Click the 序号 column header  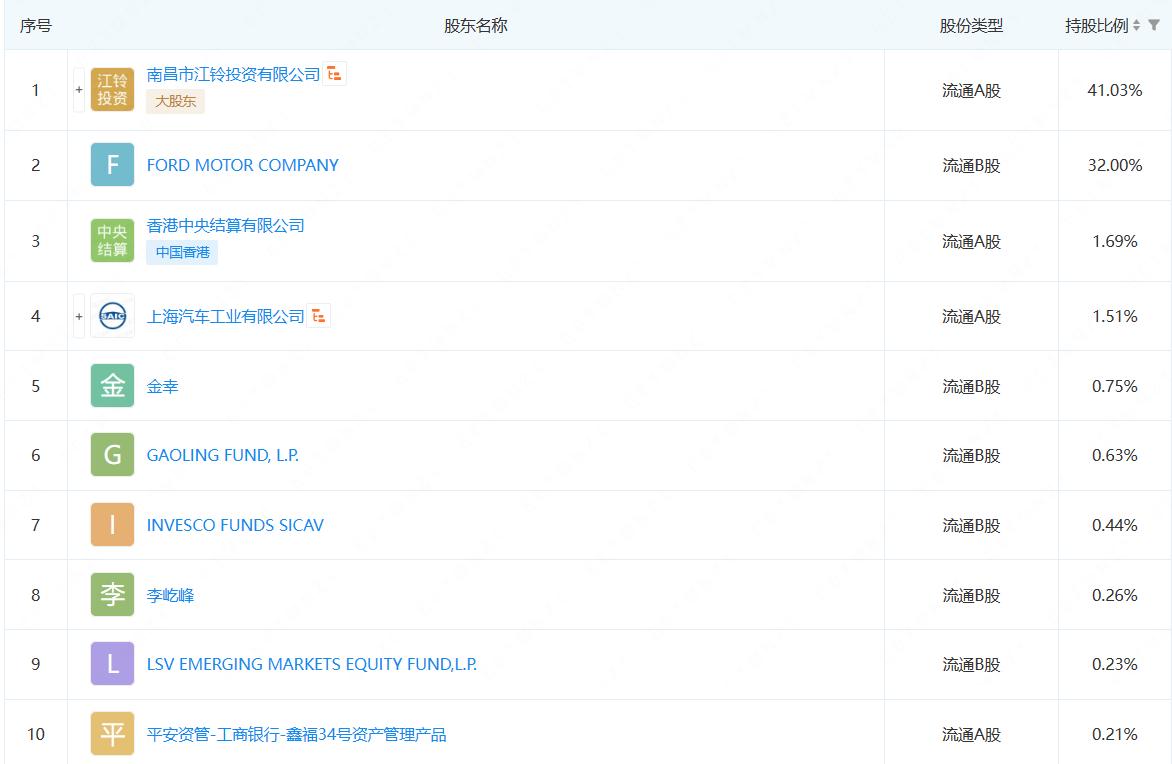pyautogui.click(x=35, y=26)
